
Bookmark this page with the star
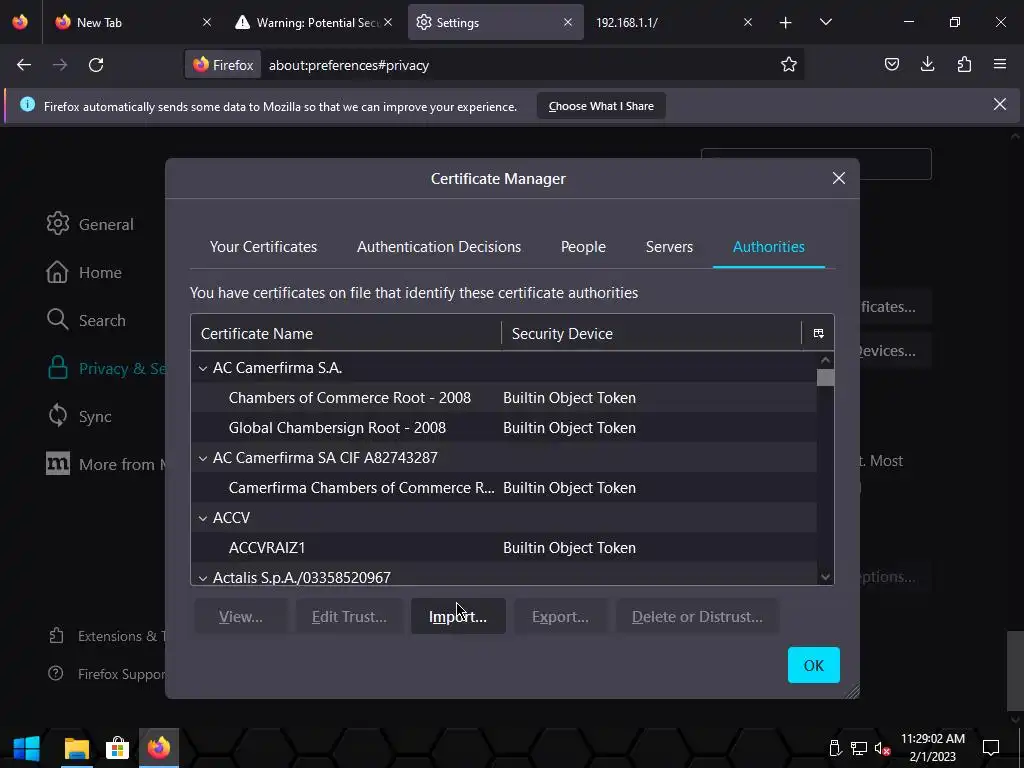click(x=789, y=64)
